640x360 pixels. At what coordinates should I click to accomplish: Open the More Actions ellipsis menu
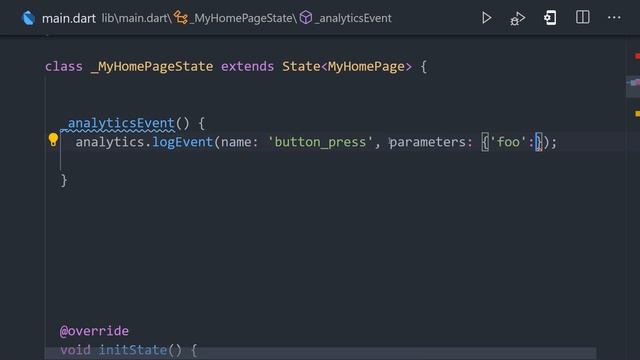click(x=614, y=18)
